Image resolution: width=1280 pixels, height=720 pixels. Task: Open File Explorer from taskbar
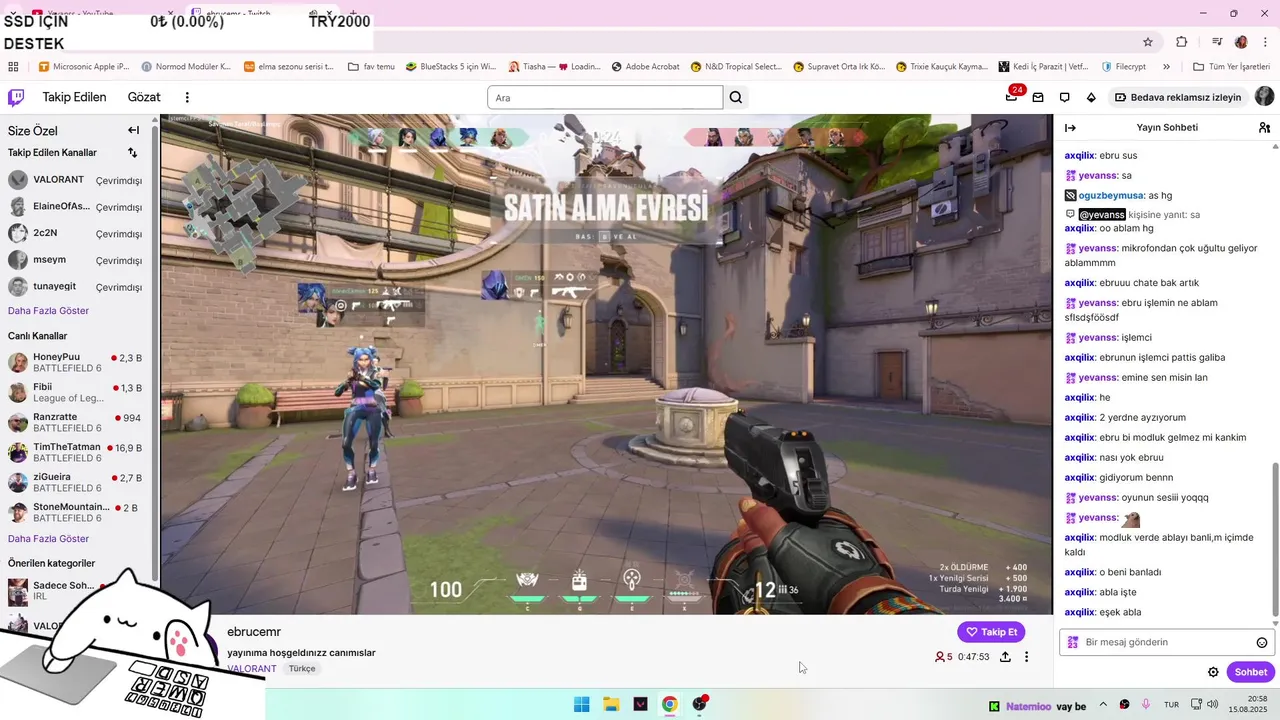pos(611,704)
